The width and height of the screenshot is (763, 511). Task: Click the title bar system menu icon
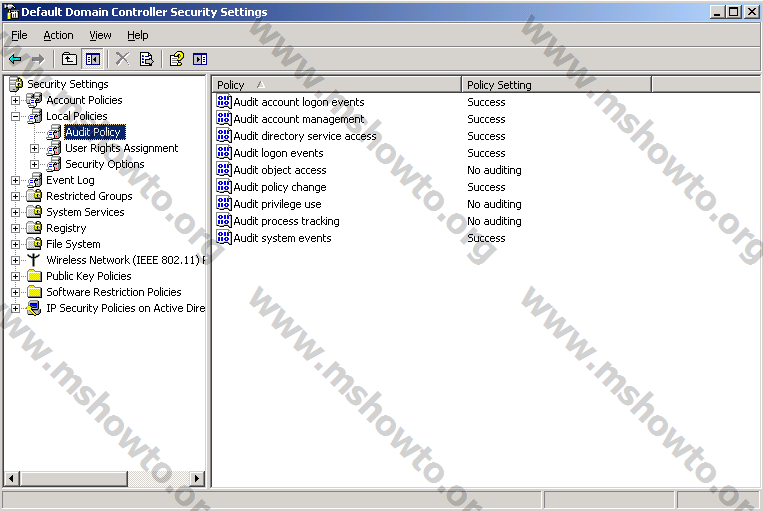coord(12,12)
